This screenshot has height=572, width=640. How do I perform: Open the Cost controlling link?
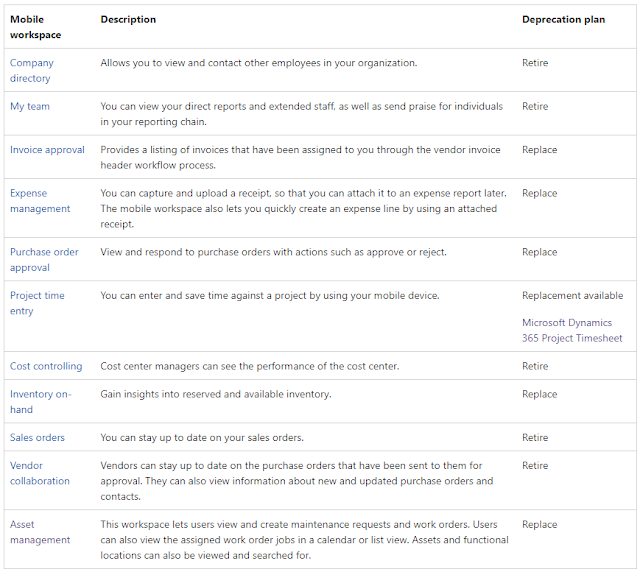[x=46, y=366]
